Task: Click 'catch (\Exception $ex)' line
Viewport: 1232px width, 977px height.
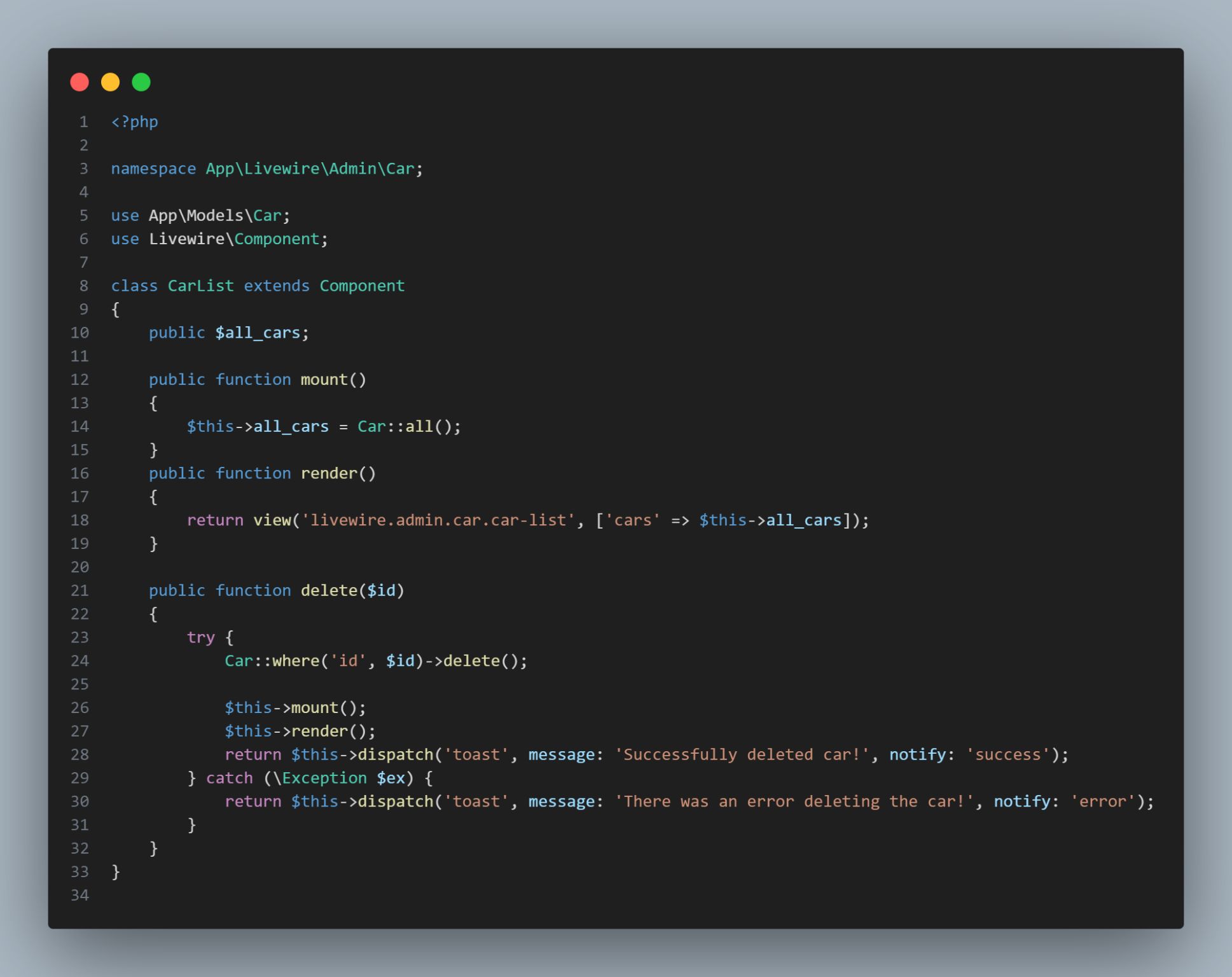Action: pyautogui.click(x=310, y=778)
